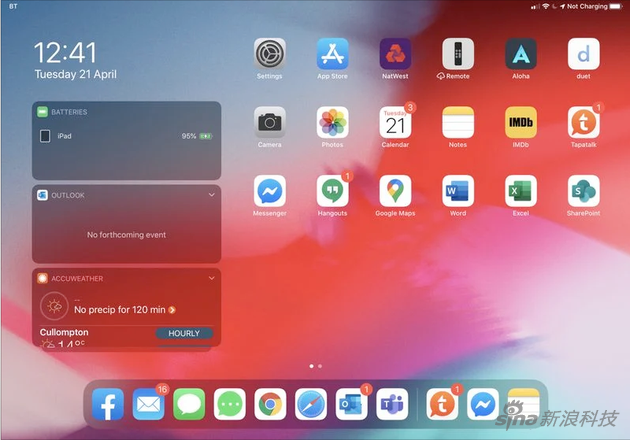630x440 pixels.
Task: Open white chat app with green bubble in dock
Action: tap(229, 404)
